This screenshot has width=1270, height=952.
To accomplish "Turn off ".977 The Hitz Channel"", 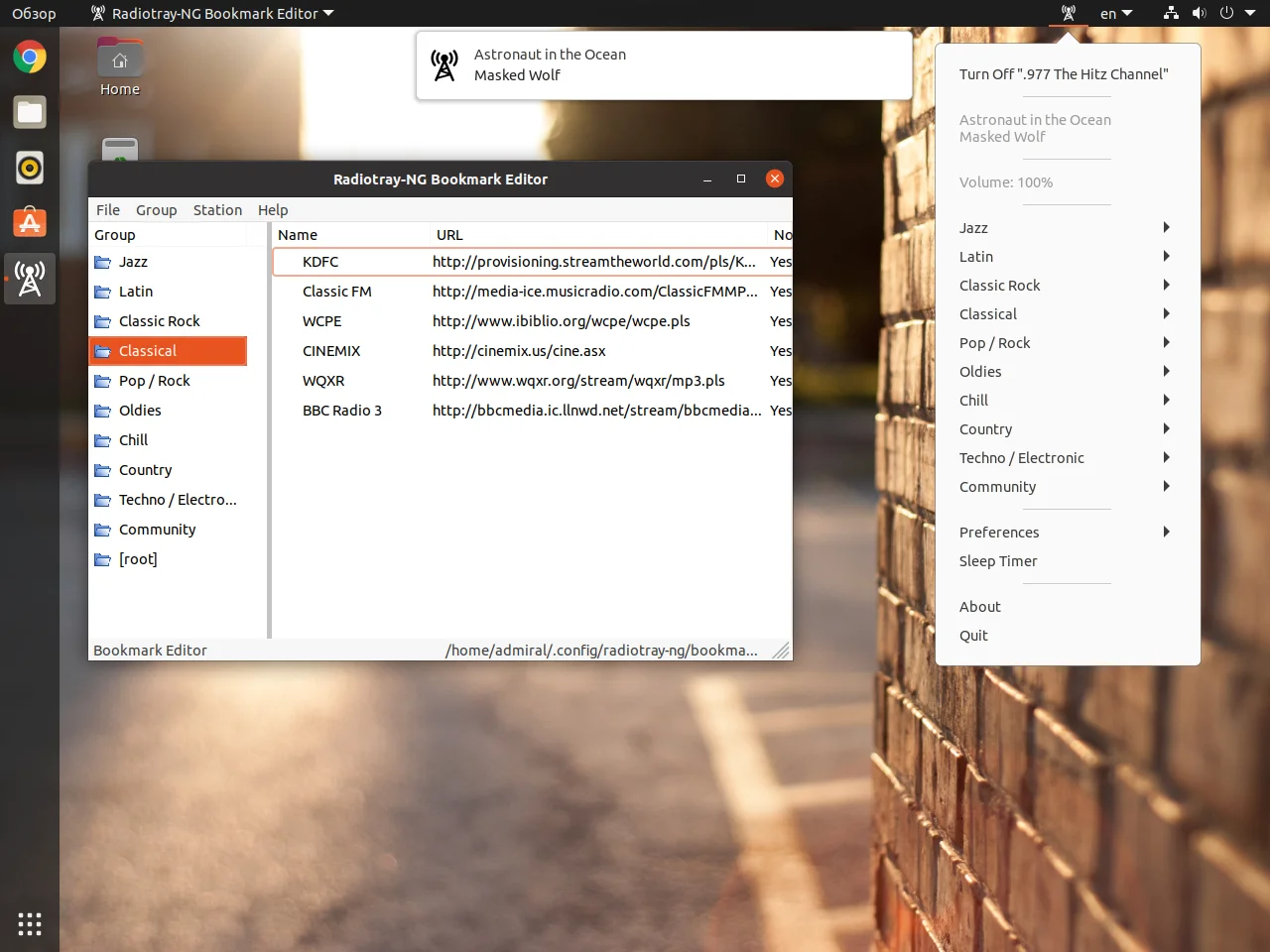I will click(1064, 73).
